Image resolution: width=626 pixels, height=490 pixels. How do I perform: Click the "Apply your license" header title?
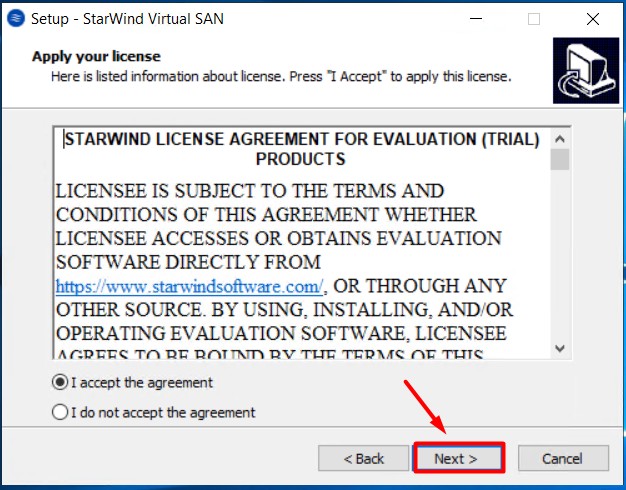click(96, 56)
